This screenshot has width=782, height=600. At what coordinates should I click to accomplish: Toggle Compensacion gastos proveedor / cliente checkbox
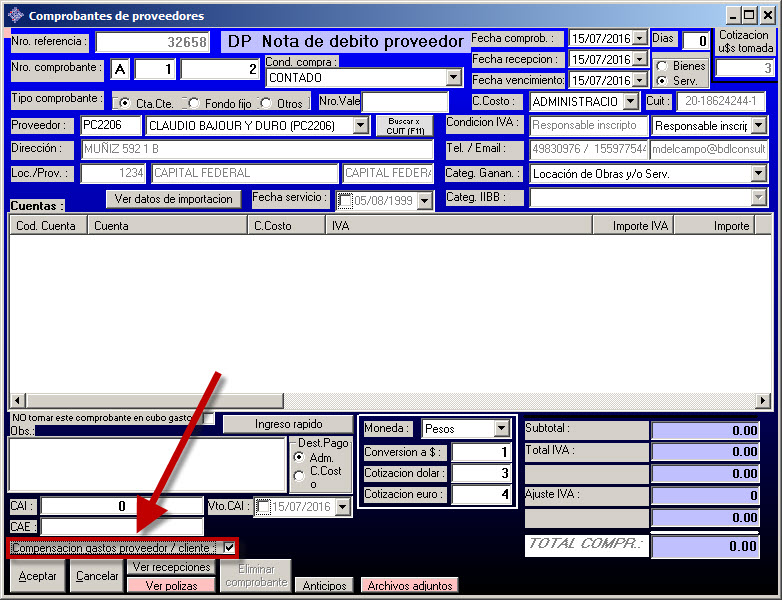[230, 548]
